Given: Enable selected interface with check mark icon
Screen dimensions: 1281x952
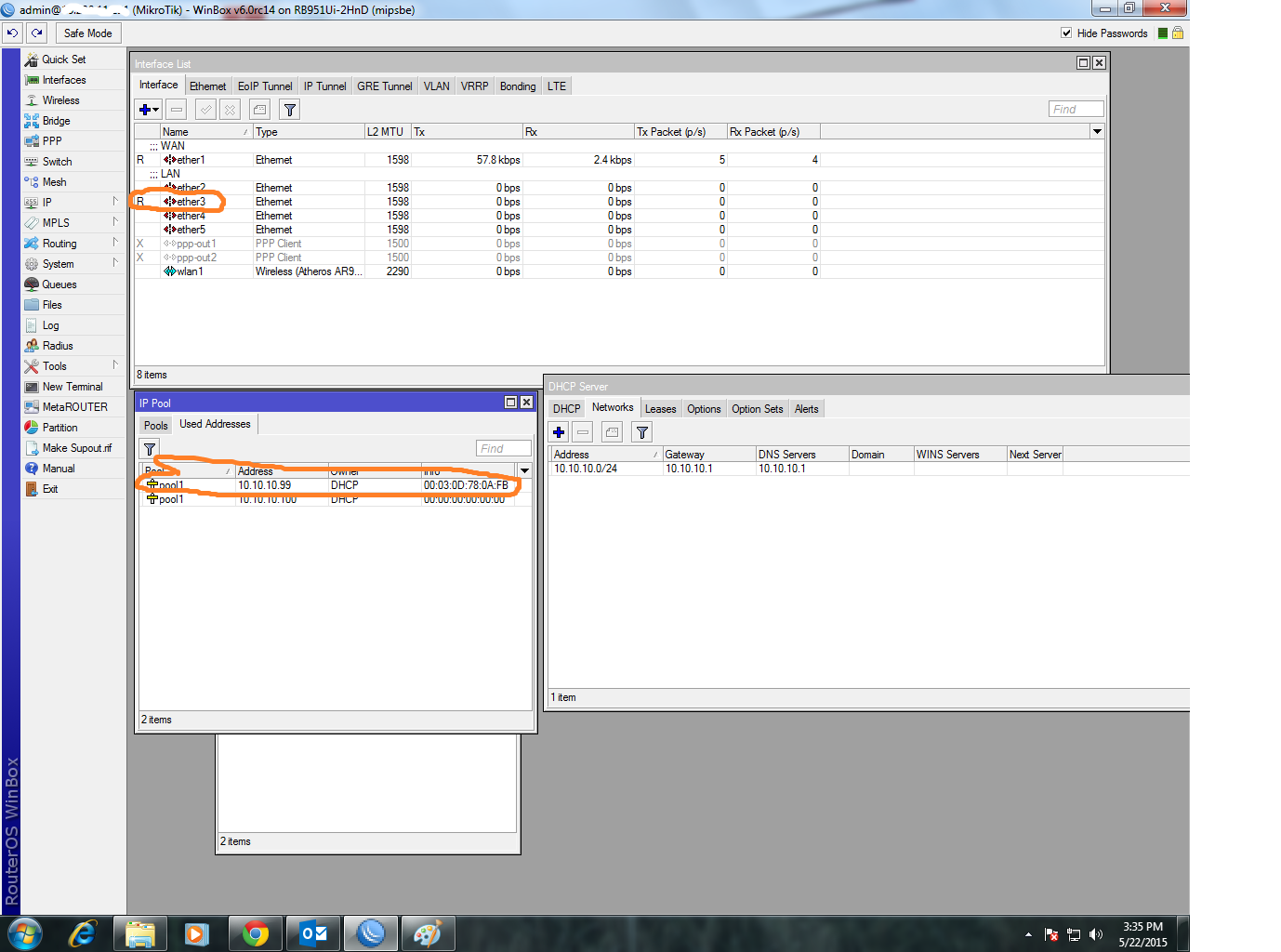Looking at the screenshot, I should pyautogui.click(x=205, y=109).
